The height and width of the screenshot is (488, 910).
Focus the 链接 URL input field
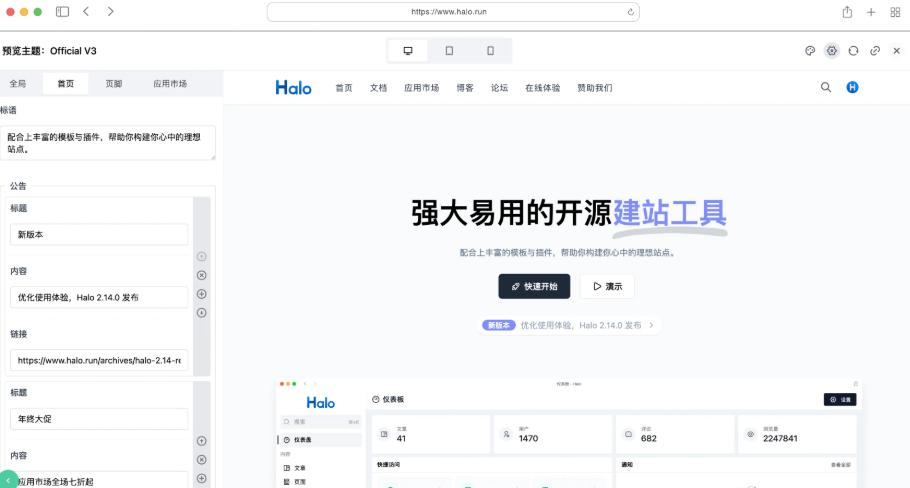pyautogui.click(x=99, y=360)
